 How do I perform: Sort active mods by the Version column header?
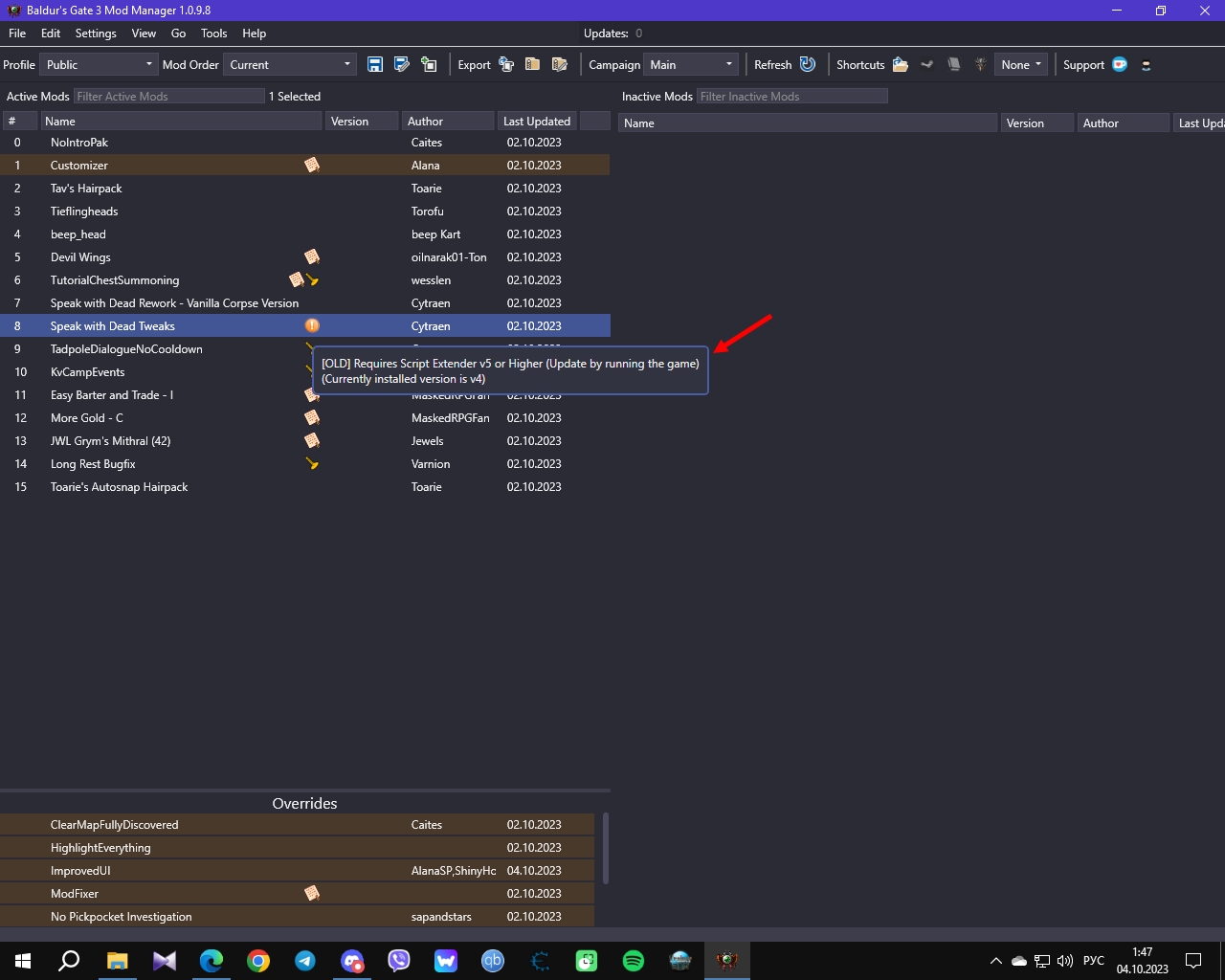point(362,122)
